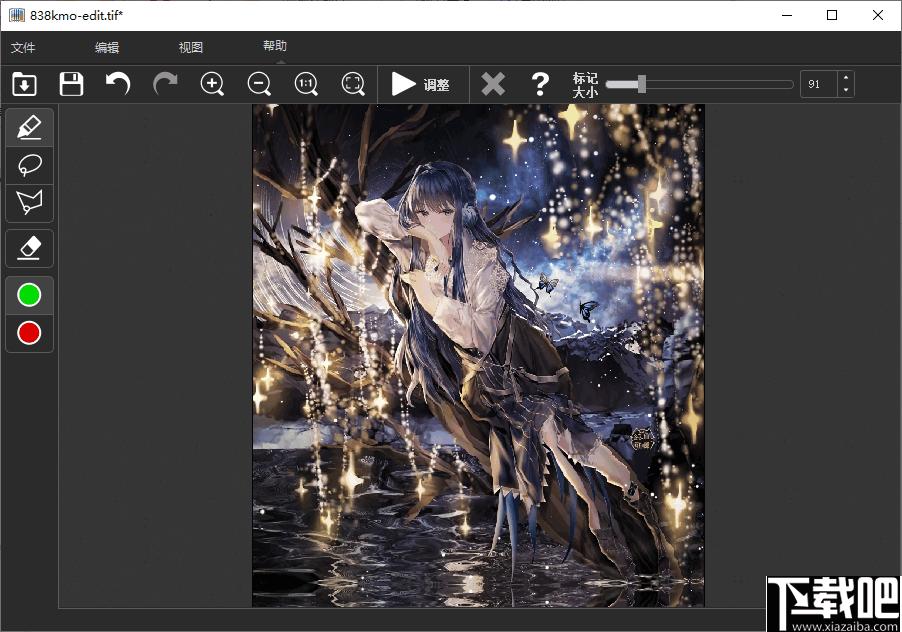
Task: Click the marker size value field showing 91
Action: pyautogui.click(x=818, y=85)
